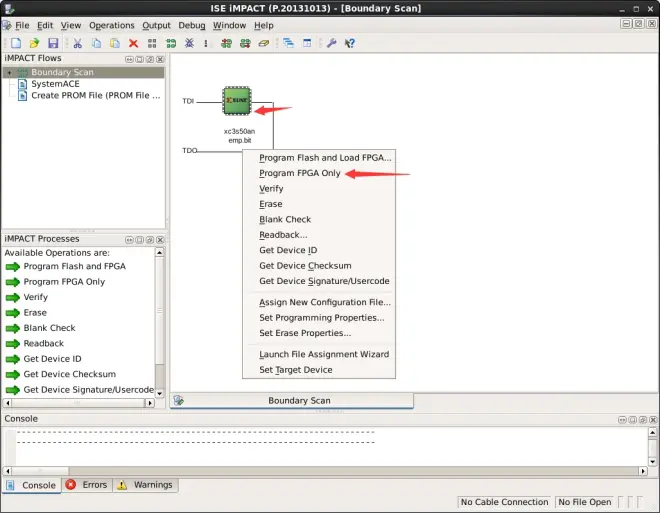660x514 pixels.
Task: Click the Initialize Chain toolbar icon
Action: (171, 43)
